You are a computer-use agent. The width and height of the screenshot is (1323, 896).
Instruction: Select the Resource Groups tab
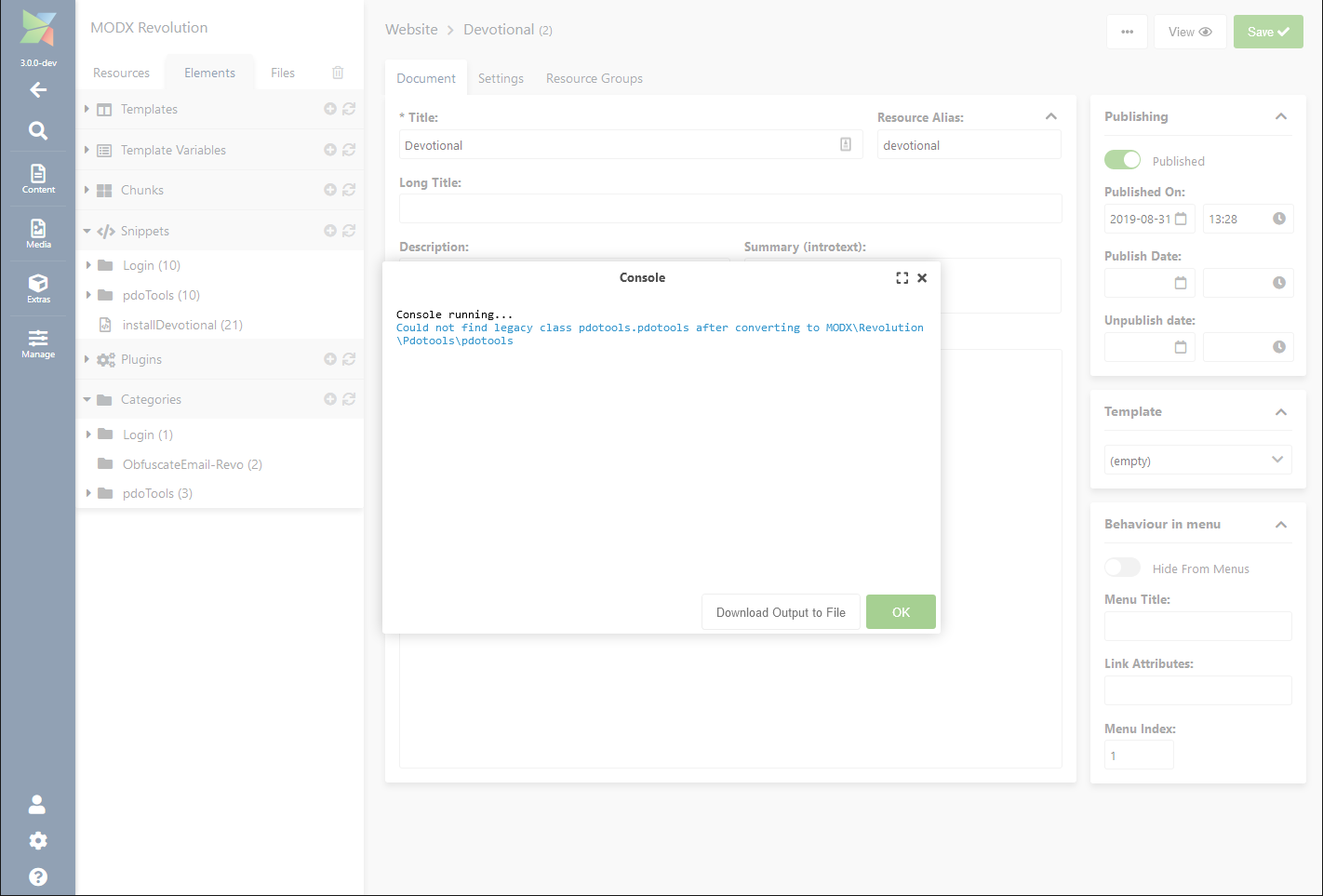coord(595,78)
